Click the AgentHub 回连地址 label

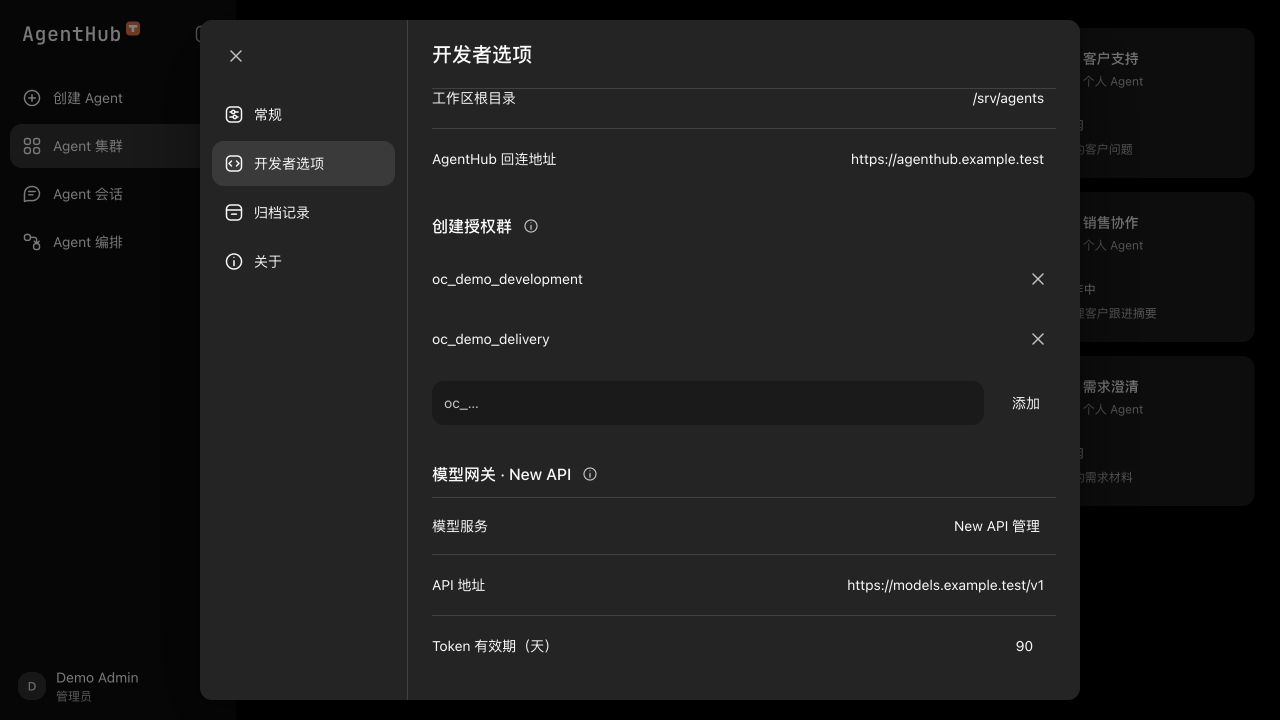tap(494, 159)
